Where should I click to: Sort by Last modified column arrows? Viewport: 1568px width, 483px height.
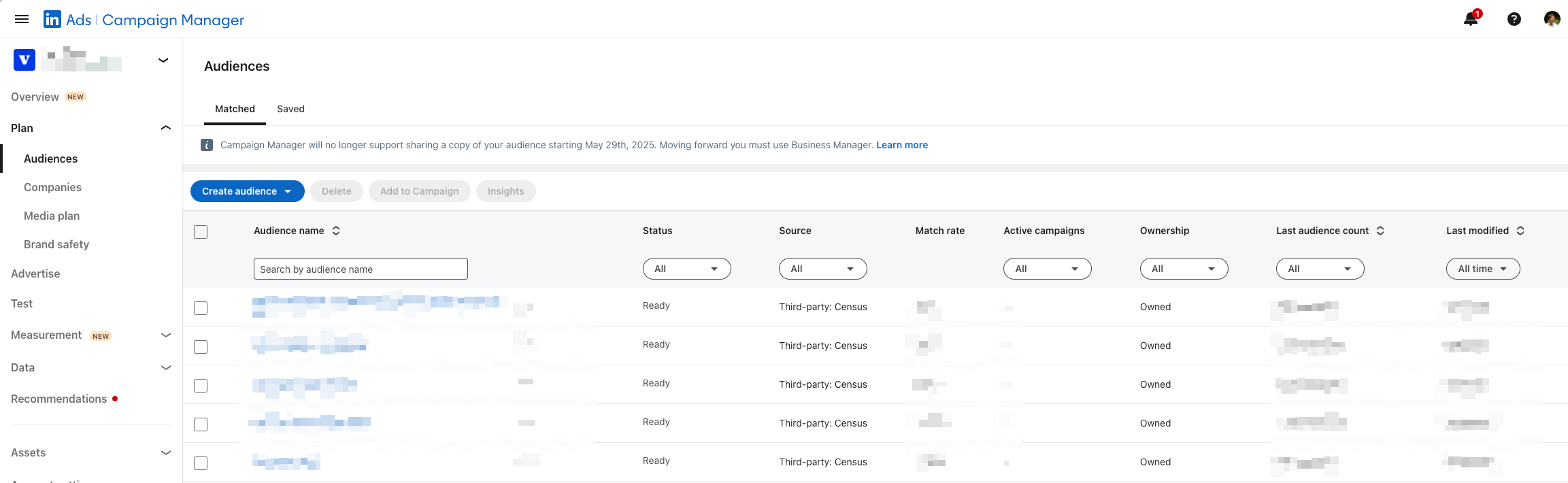[1520, 231]
